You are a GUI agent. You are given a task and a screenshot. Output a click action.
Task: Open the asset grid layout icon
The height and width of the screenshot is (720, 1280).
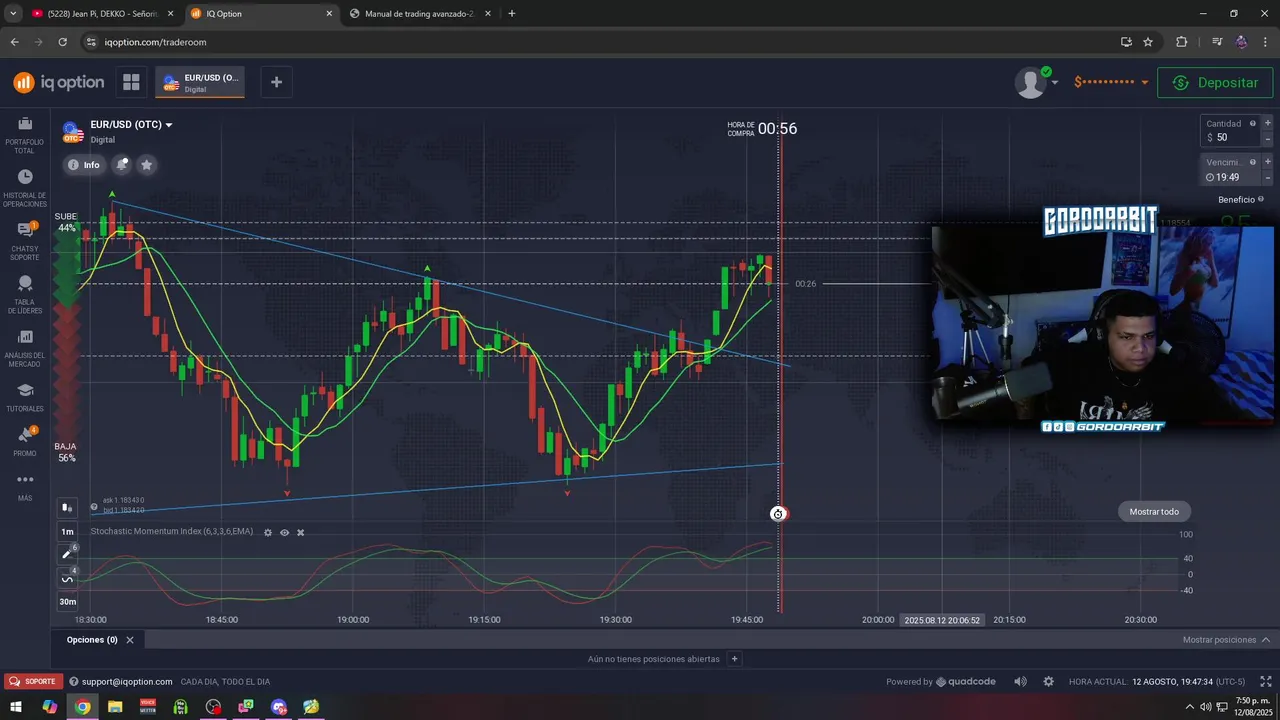[x=131, y=82]
